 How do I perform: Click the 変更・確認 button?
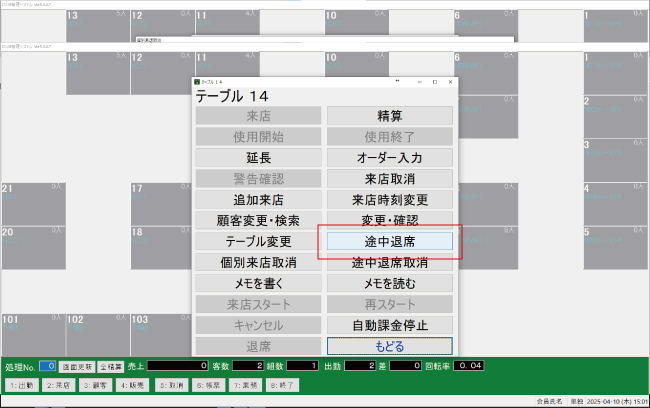tap(390, 220)
